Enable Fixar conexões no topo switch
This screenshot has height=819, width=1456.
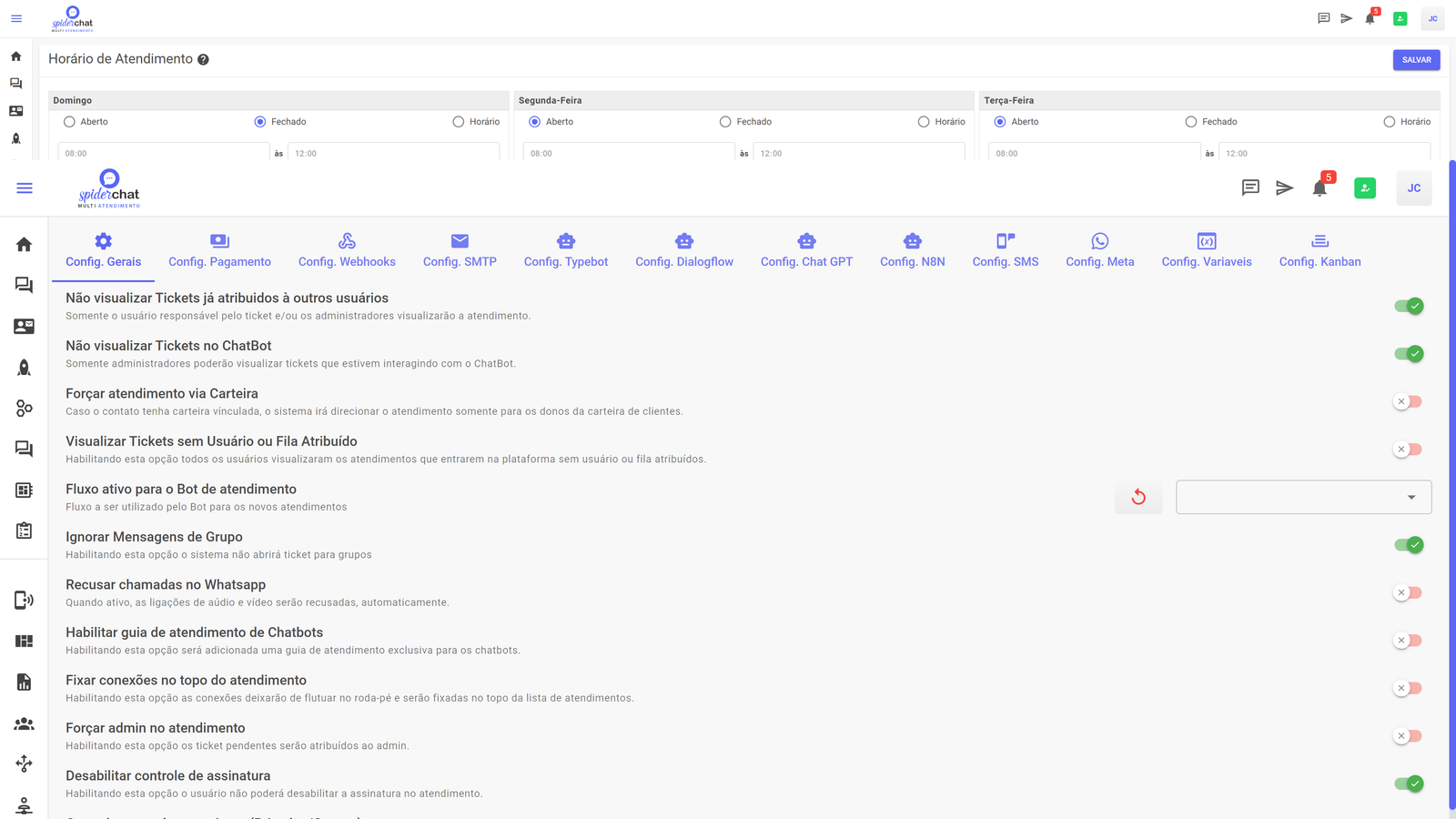(1408, 688)
